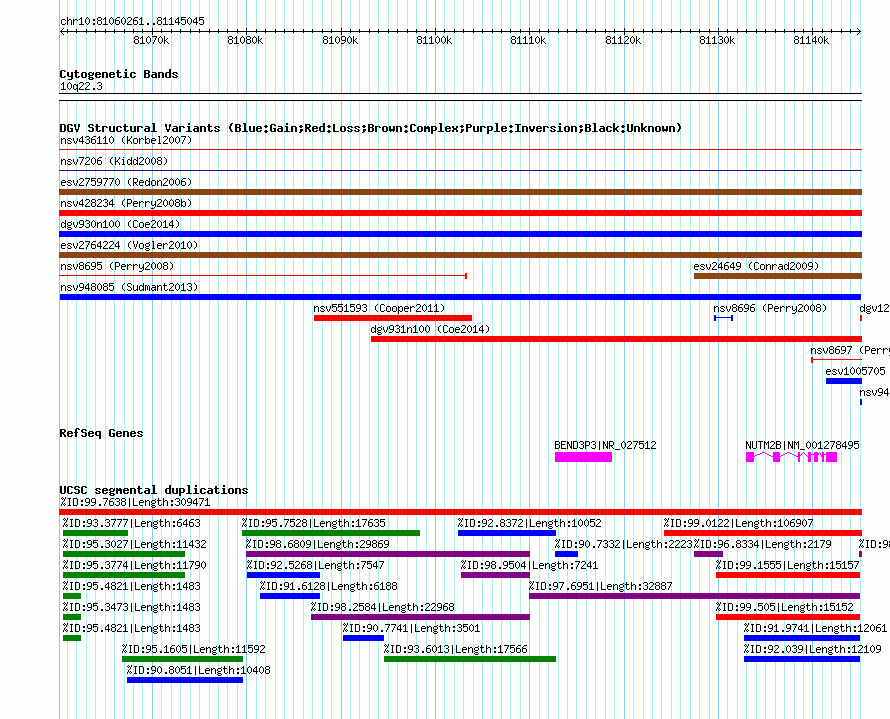The image size is (890, 719).
Task: Click duplication %ID:93.6013|Length:17566 green bar
Action: 470,659
